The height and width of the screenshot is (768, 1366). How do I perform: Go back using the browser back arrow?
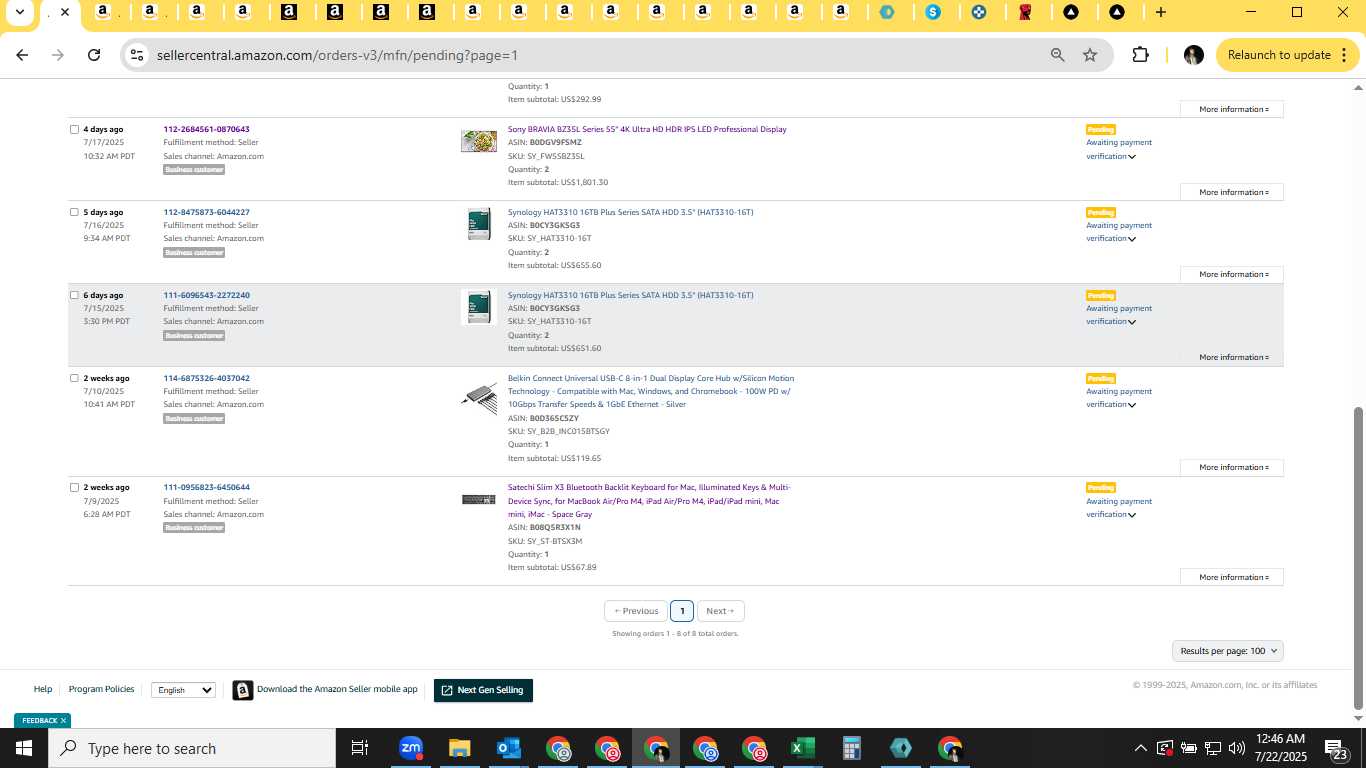point(22,55)
